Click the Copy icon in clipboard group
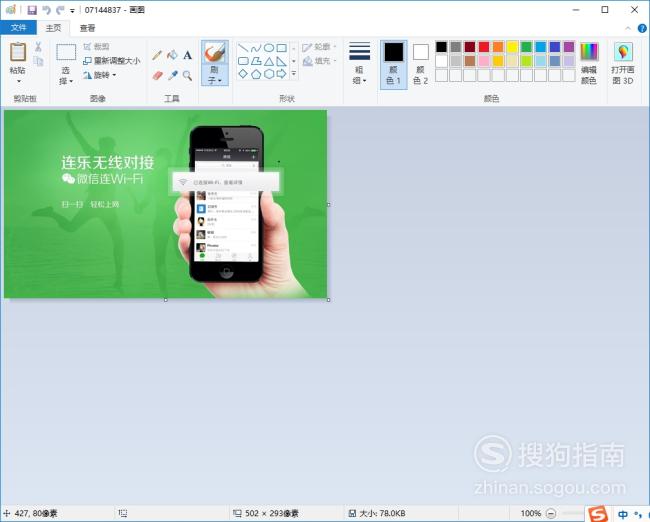 tap(38, 61)
